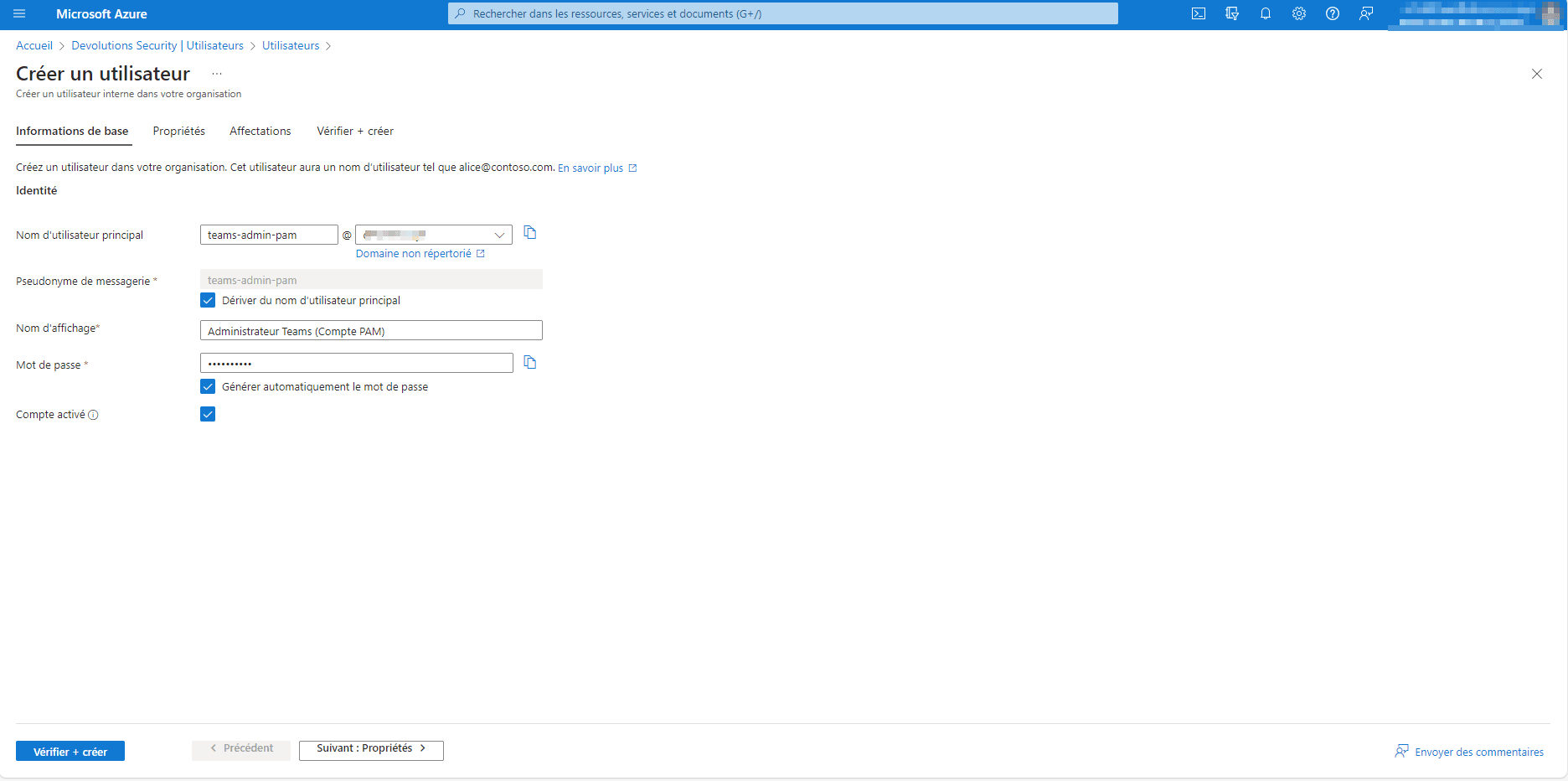
Task: Open the directories and subscriptions filter icon
Action: pos(1232,14)
